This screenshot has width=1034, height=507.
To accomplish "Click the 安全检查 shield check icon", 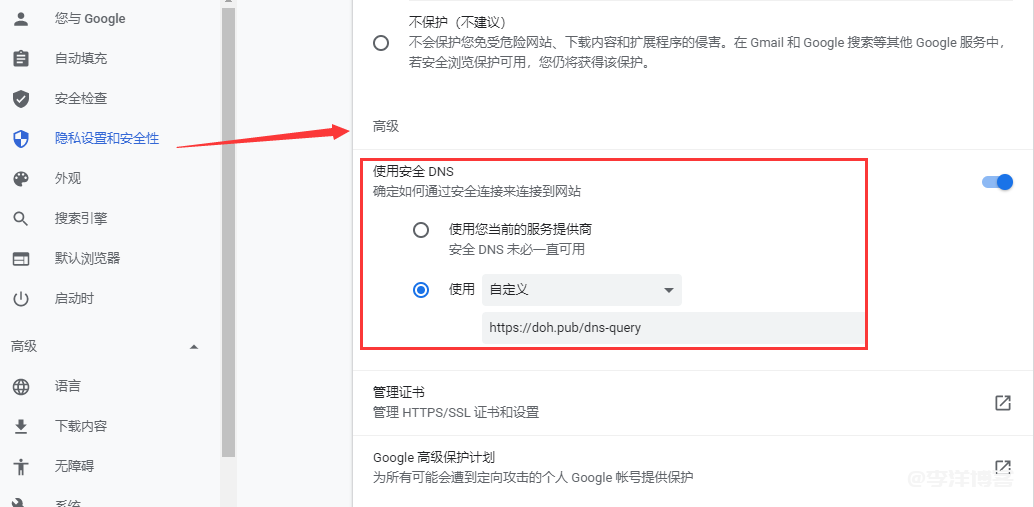I will tap(21, 98).
